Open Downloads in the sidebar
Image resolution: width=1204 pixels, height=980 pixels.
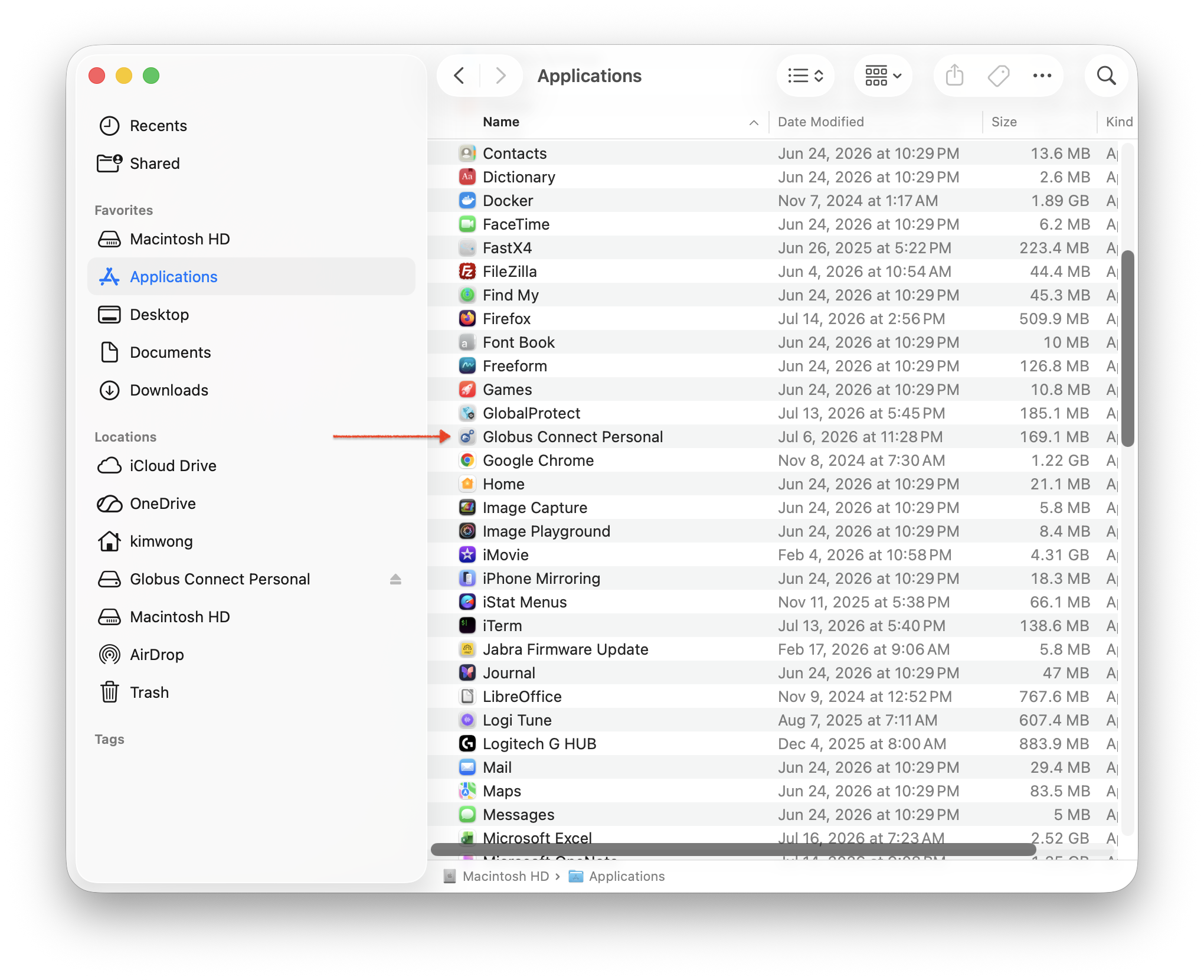tap(251, 390)
